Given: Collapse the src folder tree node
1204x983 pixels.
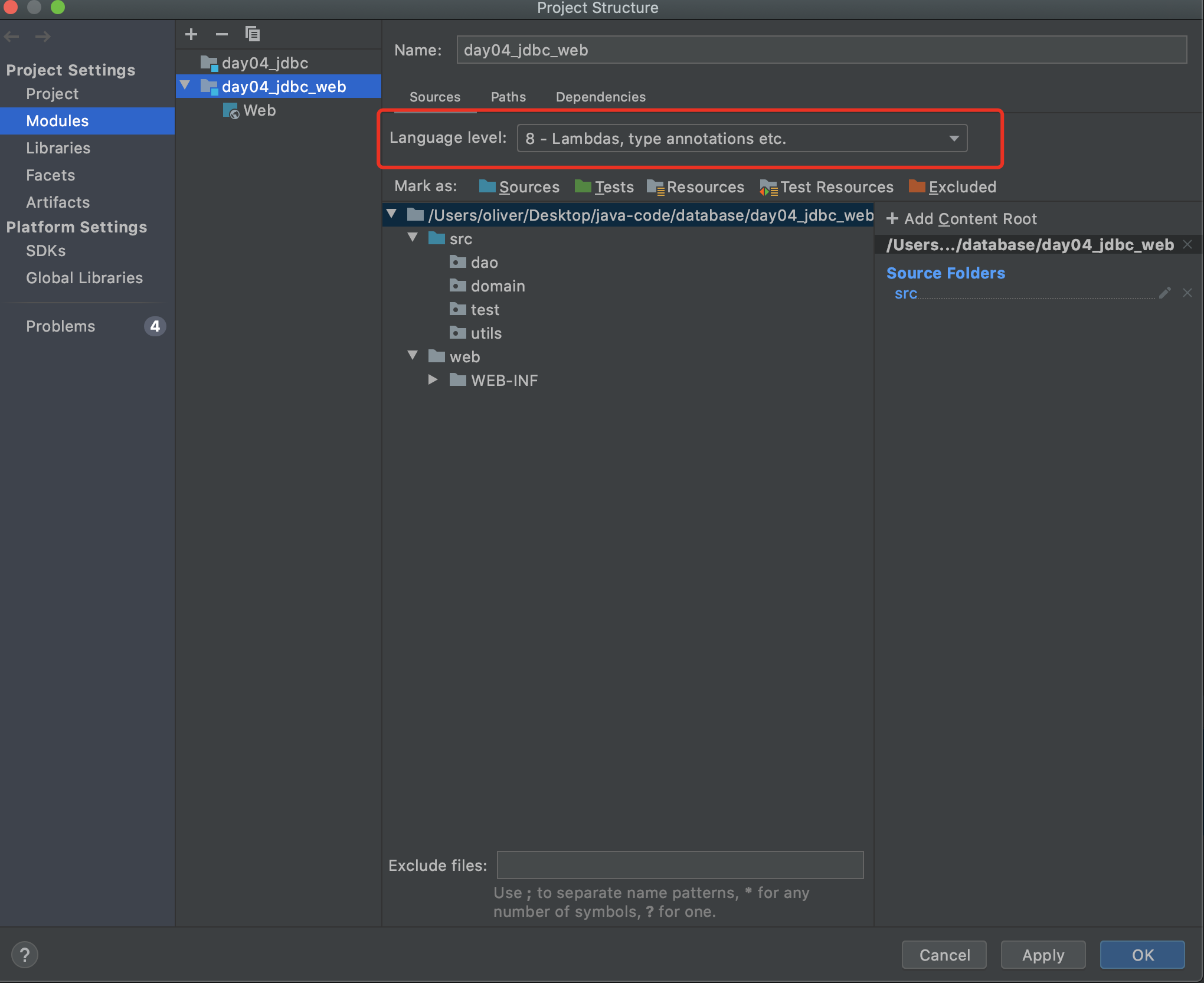Looking at the screenshot, I should click(x=413, y=238).
